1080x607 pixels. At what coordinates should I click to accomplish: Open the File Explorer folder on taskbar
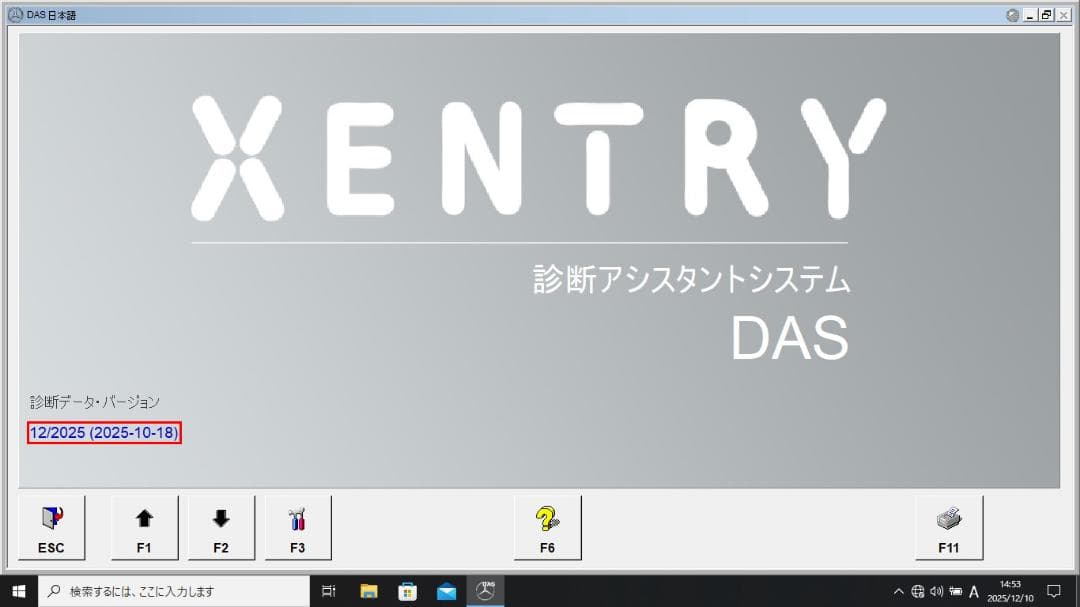pos(369,590)
